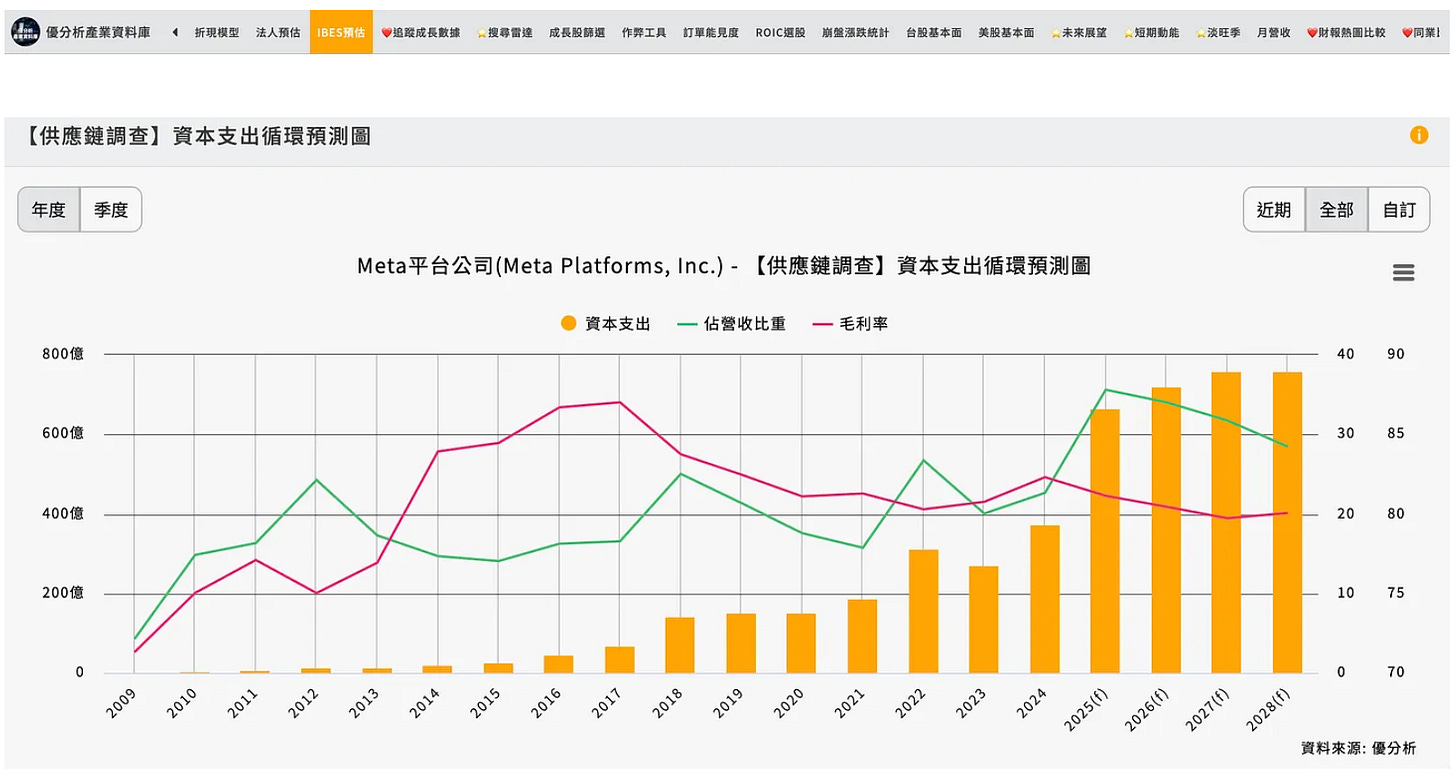Open the 成長股篩選 tab
This screenshot has width=1456, height=776.
(577, 33)
